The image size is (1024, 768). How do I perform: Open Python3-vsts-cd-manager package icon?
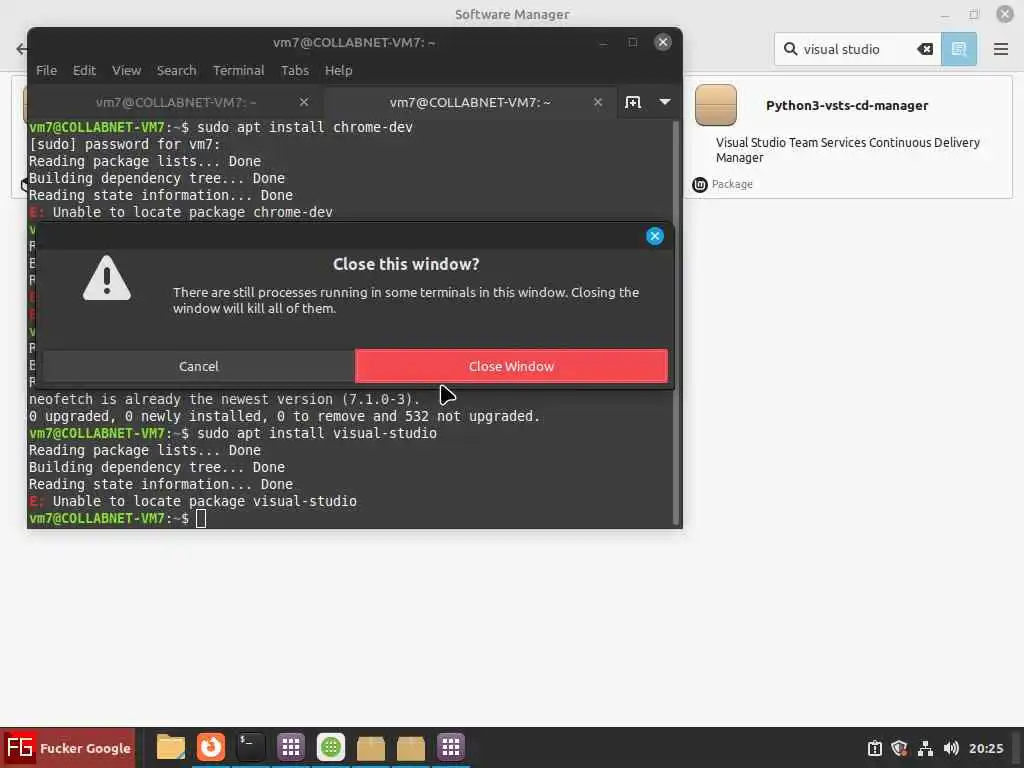tap(716, 105)
